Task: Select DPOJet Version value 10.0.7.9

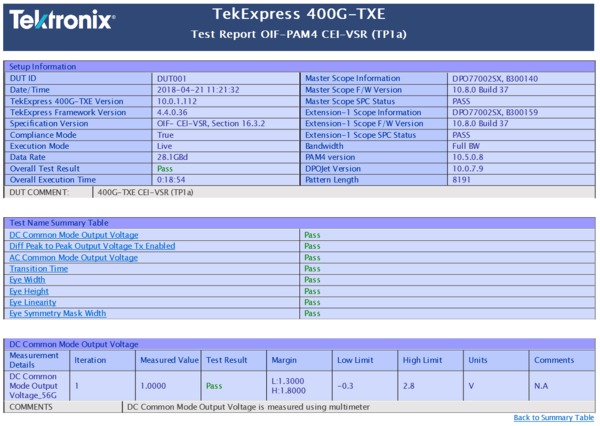Action: 468,169
